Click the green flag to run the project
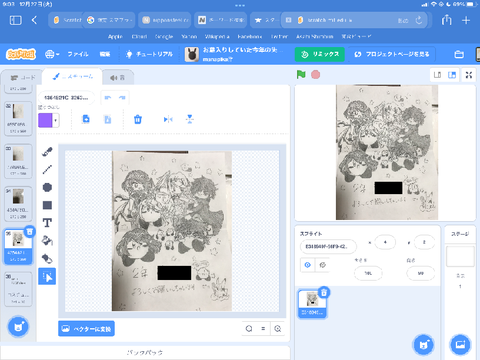The width and height of the screenshot is (480, 360). (x=301, y=75)
